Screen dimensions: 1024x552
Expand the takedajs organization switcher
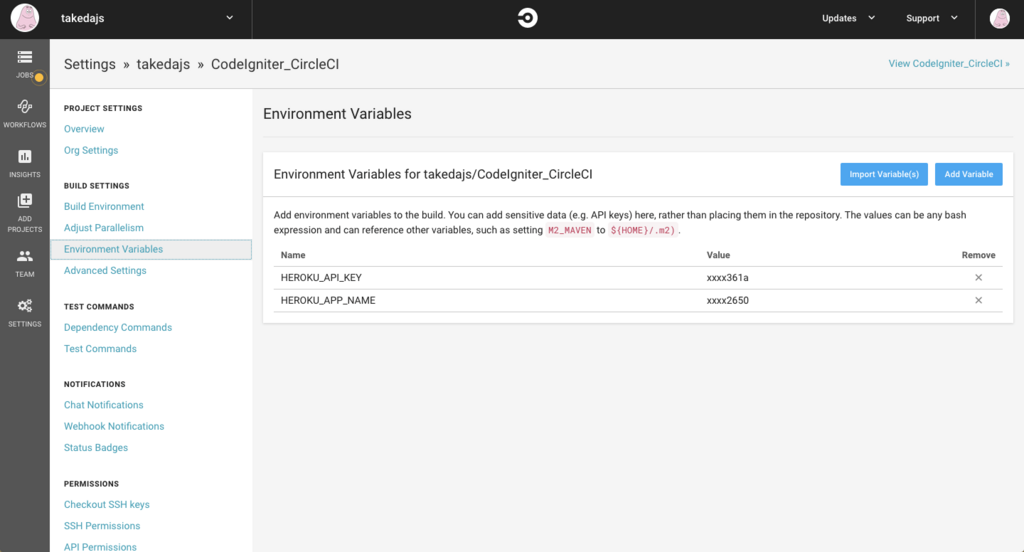(229, 18)
